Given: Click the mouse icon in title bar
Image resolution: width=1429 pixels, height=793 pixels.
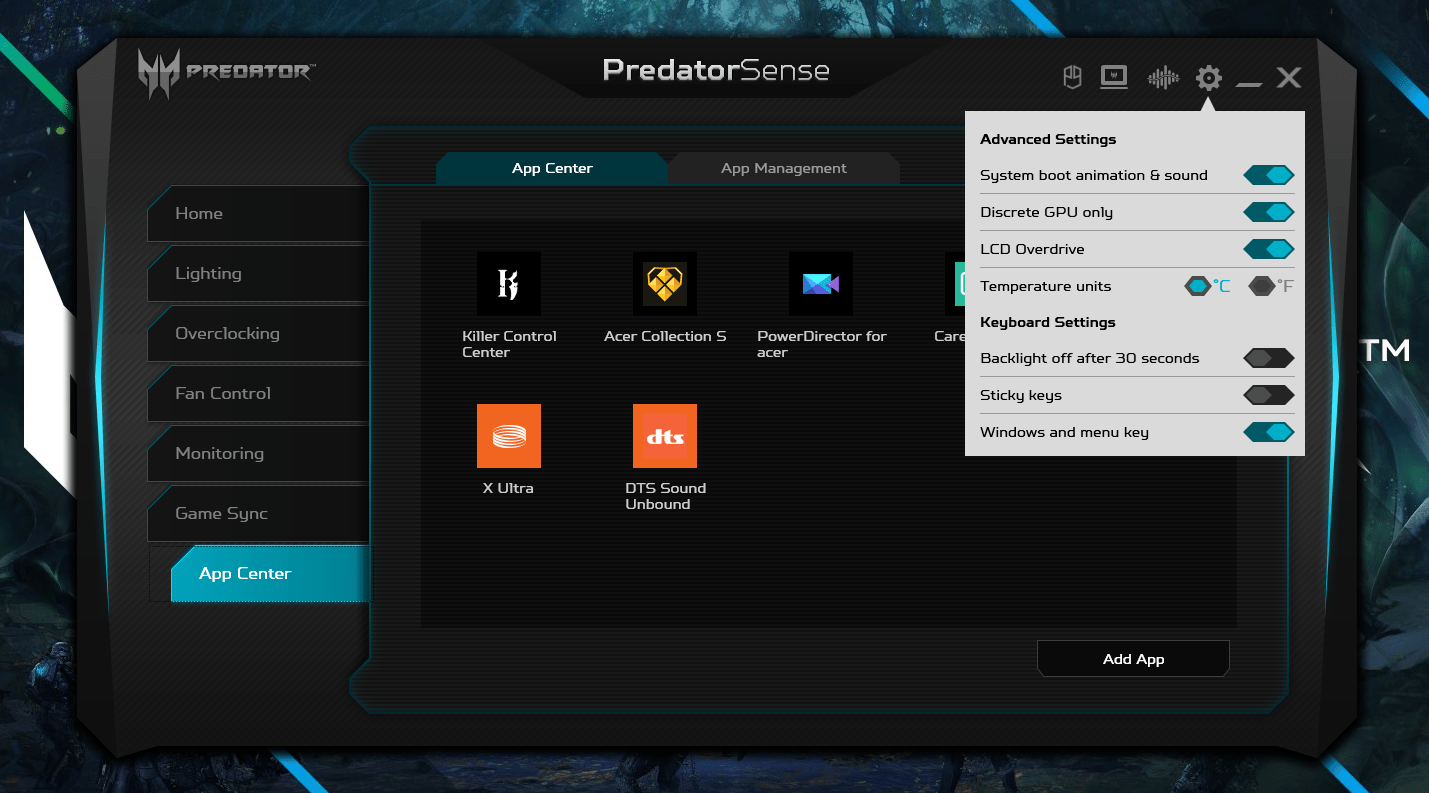Looking at the screenshot, I should (x=1072, y=77).
